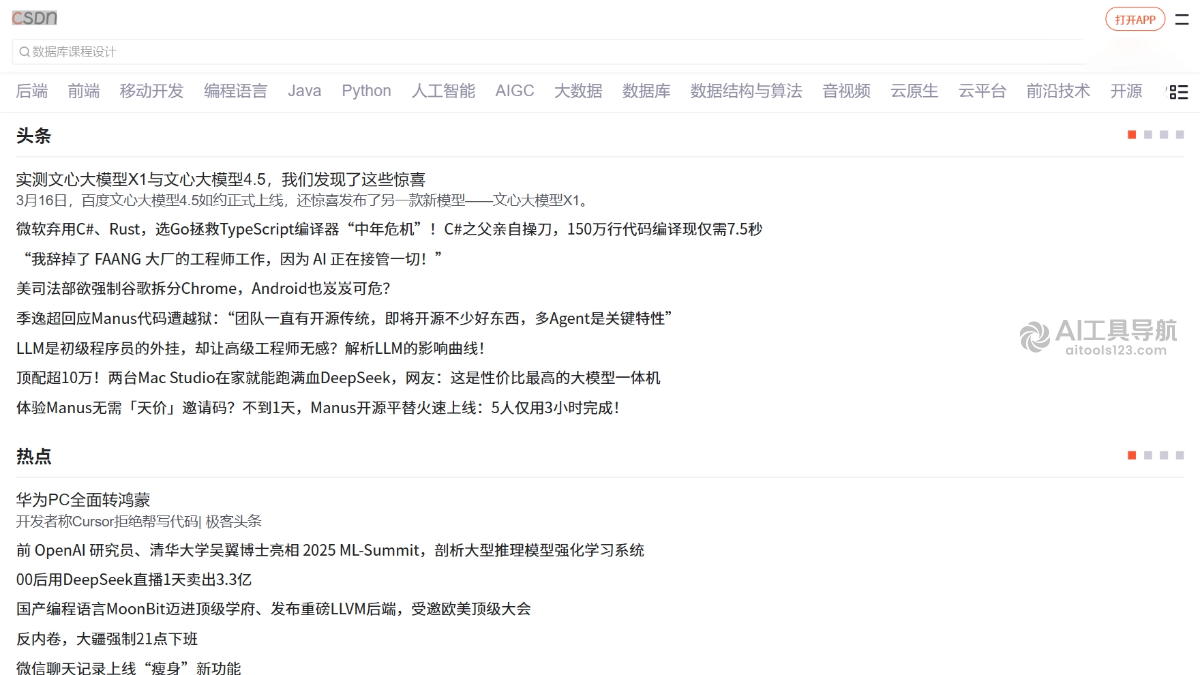The image size is (1200, 675).
Task: Switch to the 云原生 tab
Action: click(915, 91)
